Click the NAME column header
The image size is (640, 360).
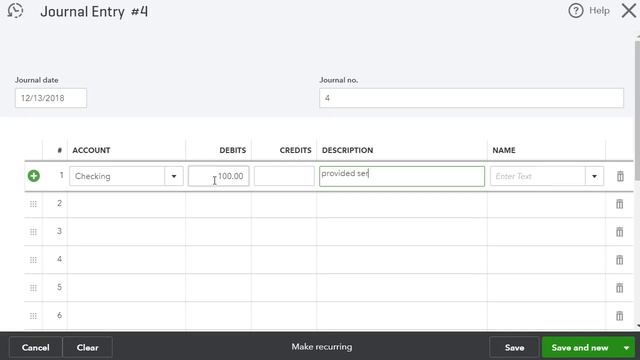(x=504, y=150)
